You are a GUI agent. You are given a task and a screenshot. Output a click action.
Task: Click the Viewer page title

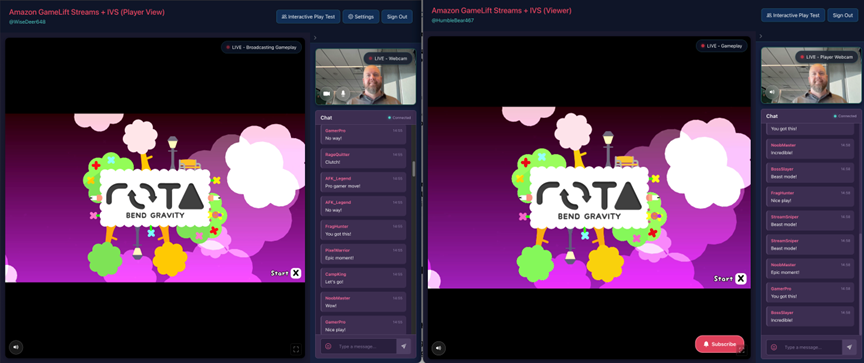(501, 10)
